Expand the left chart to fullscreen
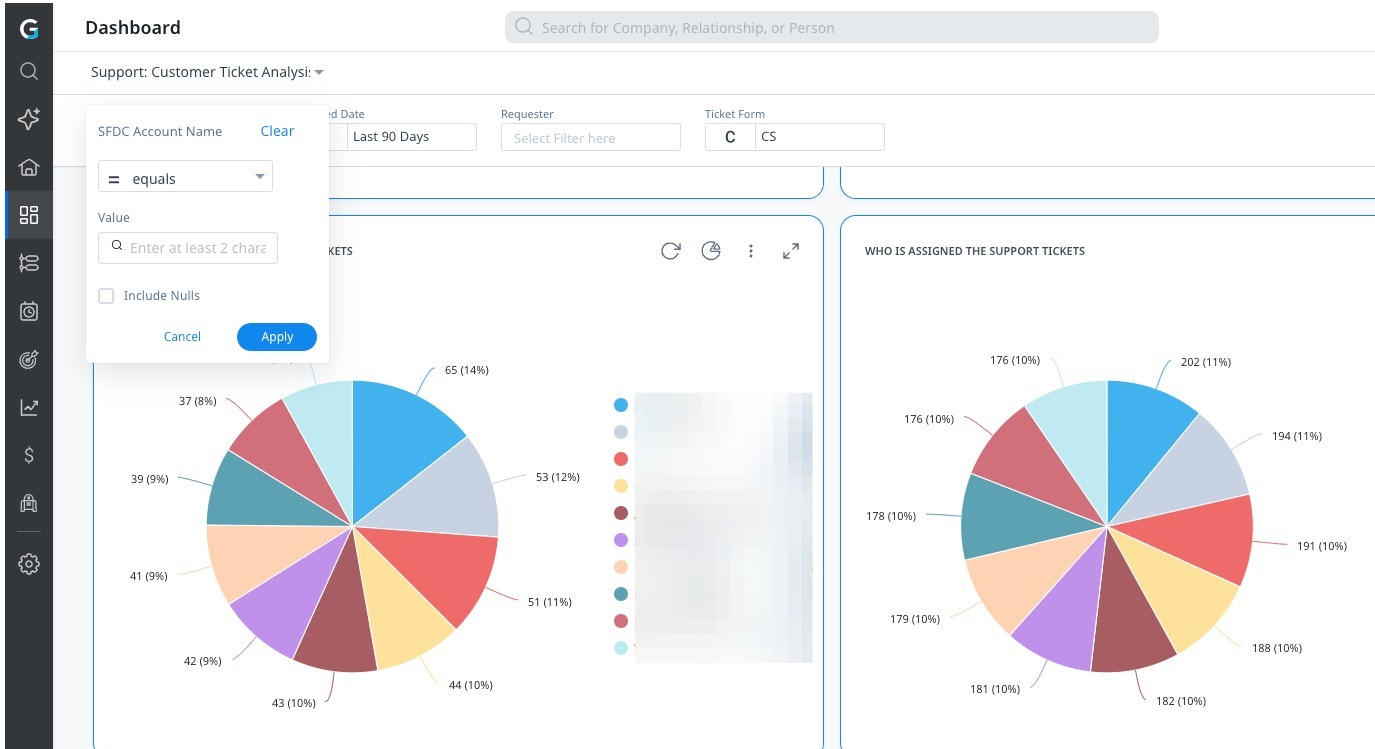The width and height of the screenshot is (1375, 749). pyautogui.click(x=791, y=251)
